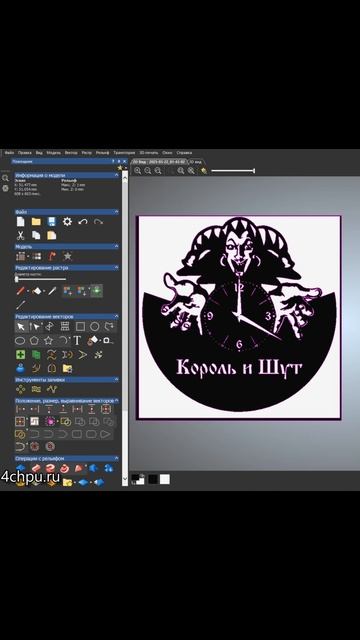
Task: Click the light bulb icon in view toolbar
Action: point(204,171)
